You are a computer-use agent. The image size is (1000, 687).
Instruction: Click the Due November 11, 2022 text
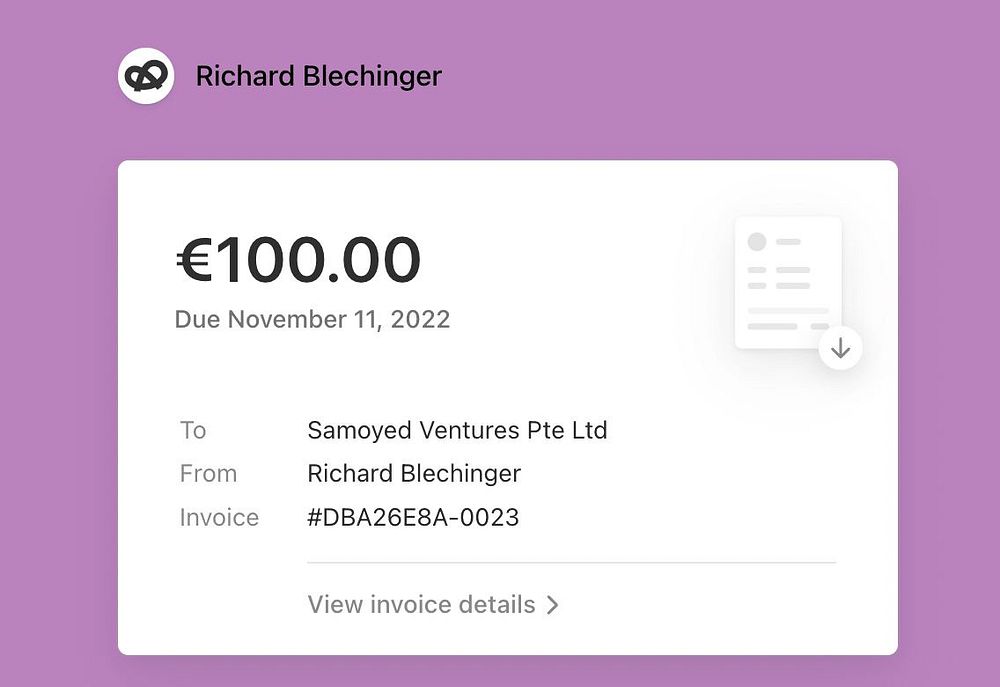[312, 320]
